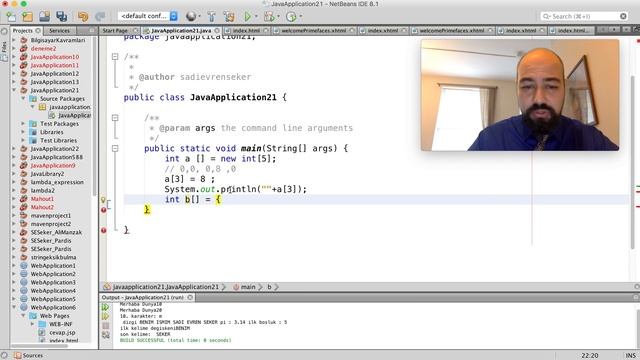Select the first index.html editor tab

coord(246,31)
